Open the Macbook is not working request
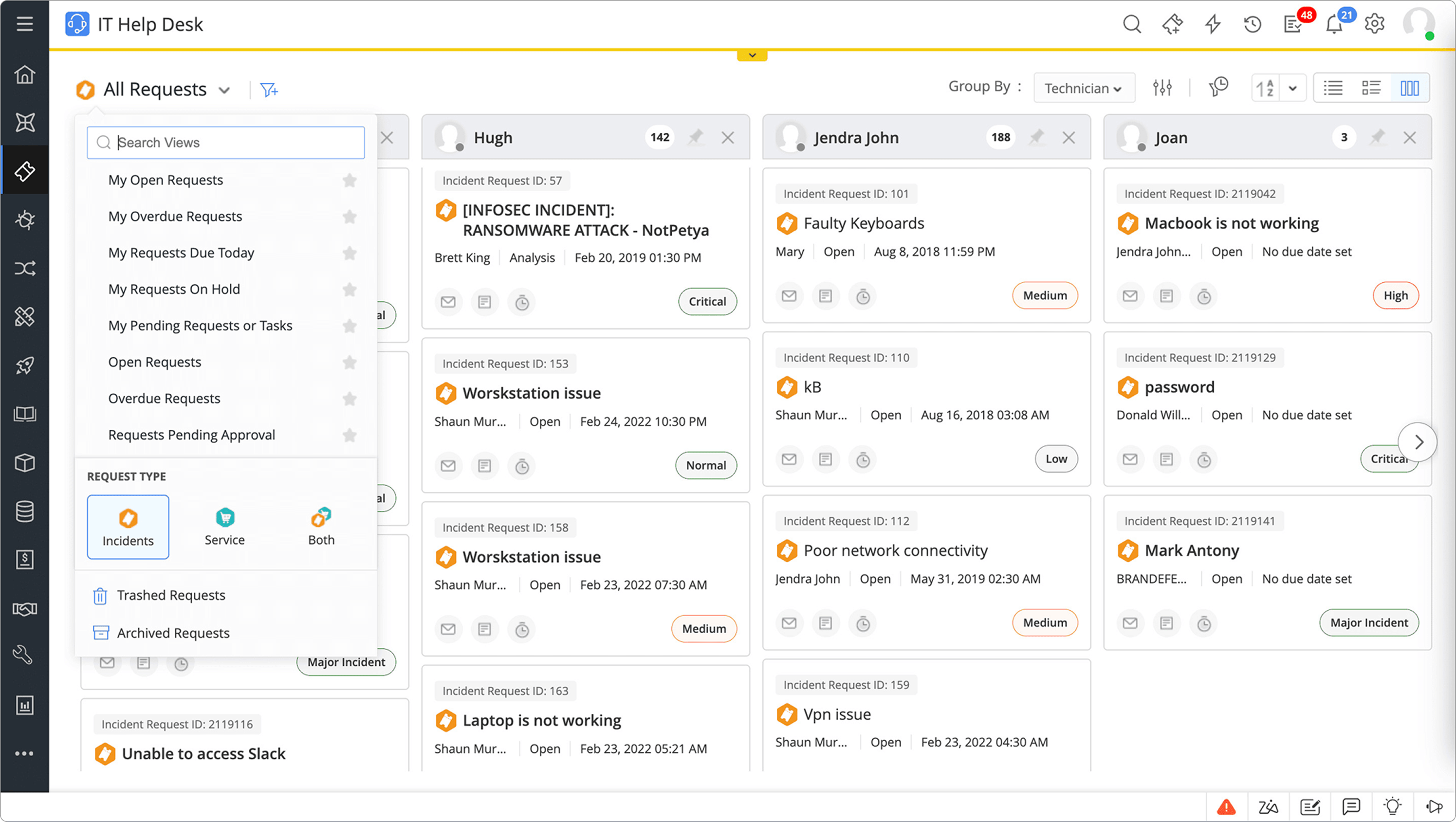The image size is (1456, 822). 1231,223
